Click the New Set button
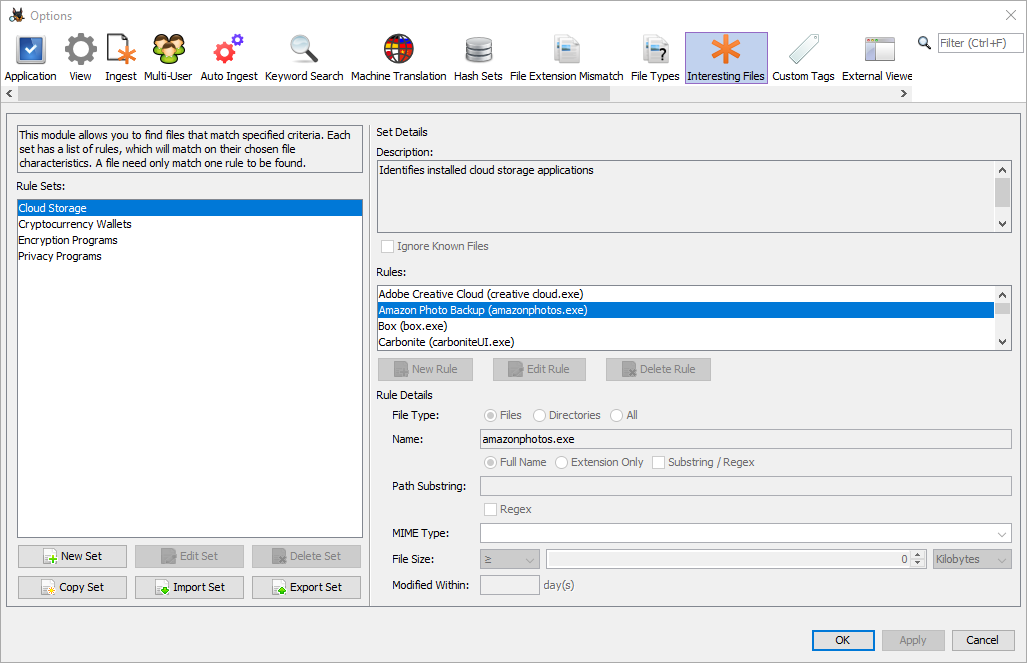The image size is (1027, 663). [72, 557]
